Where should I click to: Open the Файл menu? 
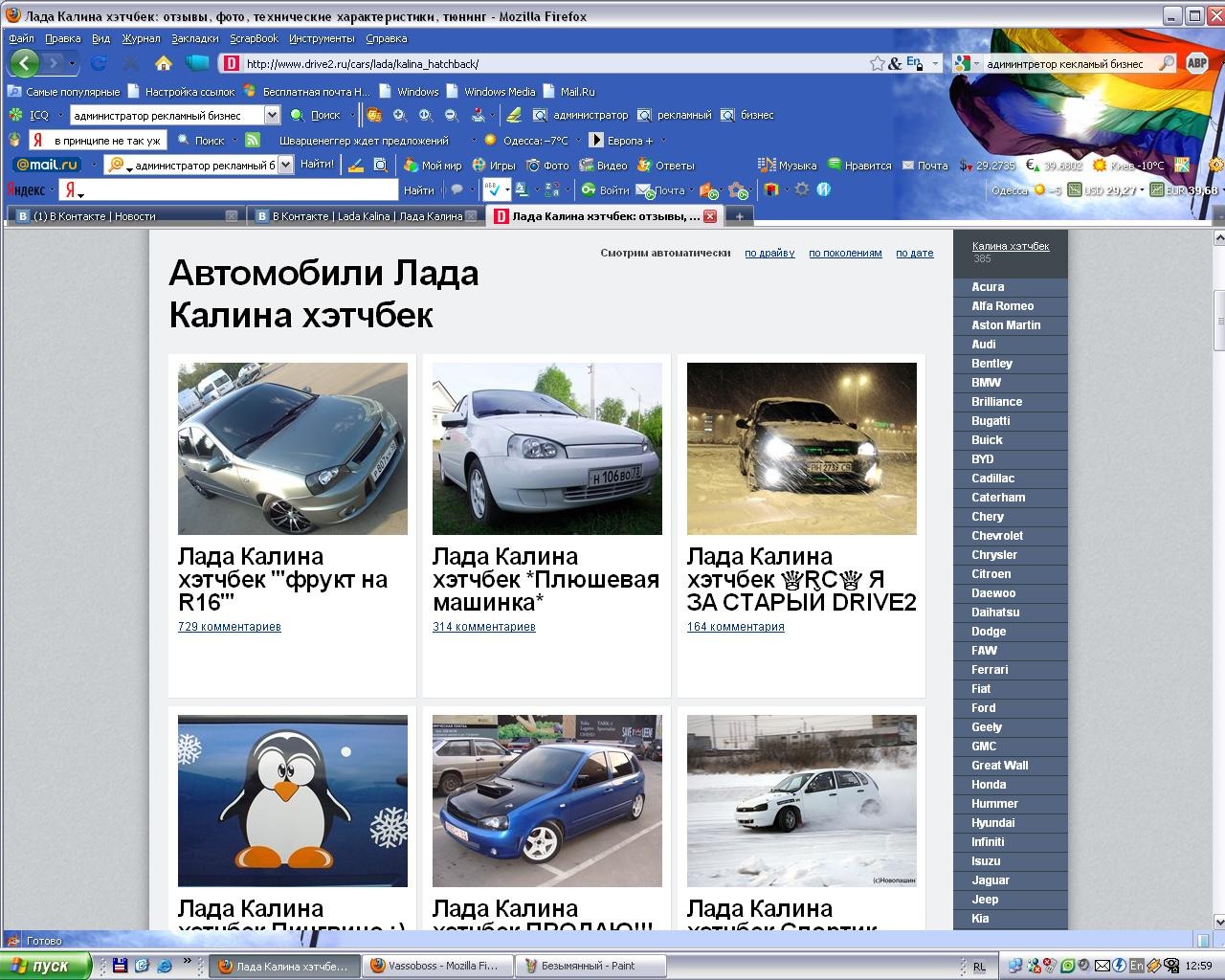coord(21,38)
